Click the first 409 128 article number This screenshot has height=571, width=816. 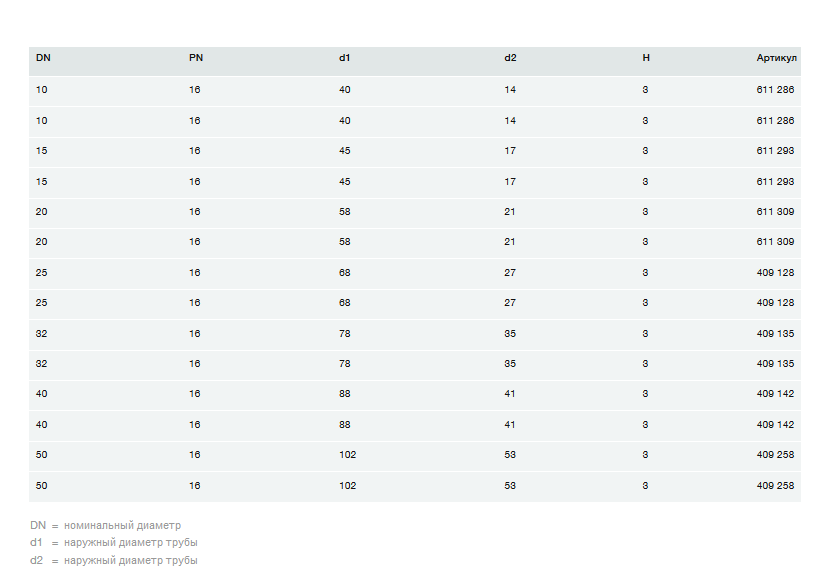pos(775,273)
